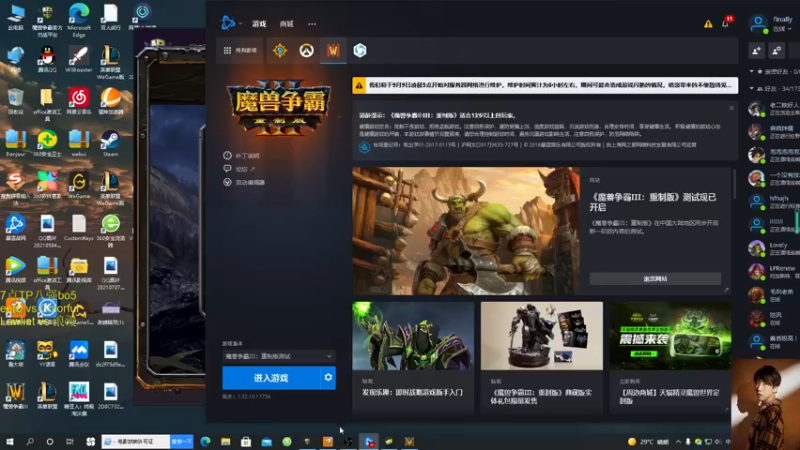Open the notifications bell
The width and height of the screenshot is (800, 450).
pyautogui.click(x=725, y=24)
